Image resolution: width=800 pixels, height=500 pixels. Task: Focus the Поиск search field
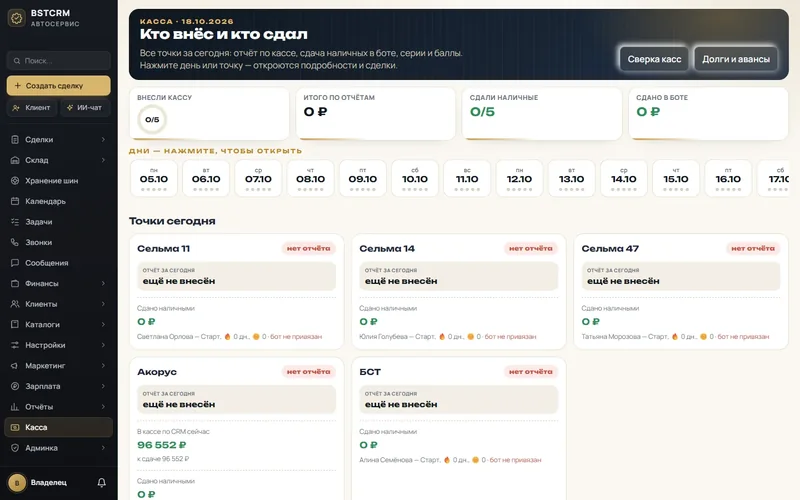click(x=59, y=61)
